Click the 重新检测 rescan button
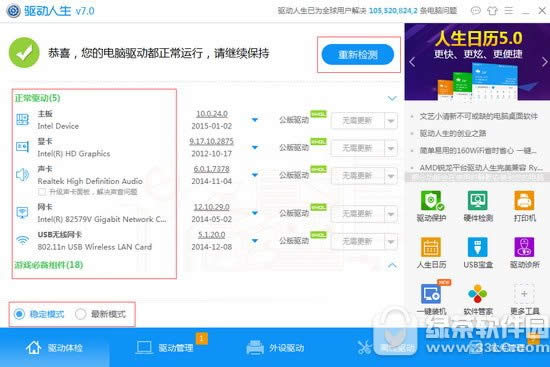 click(x=358, y=54)
